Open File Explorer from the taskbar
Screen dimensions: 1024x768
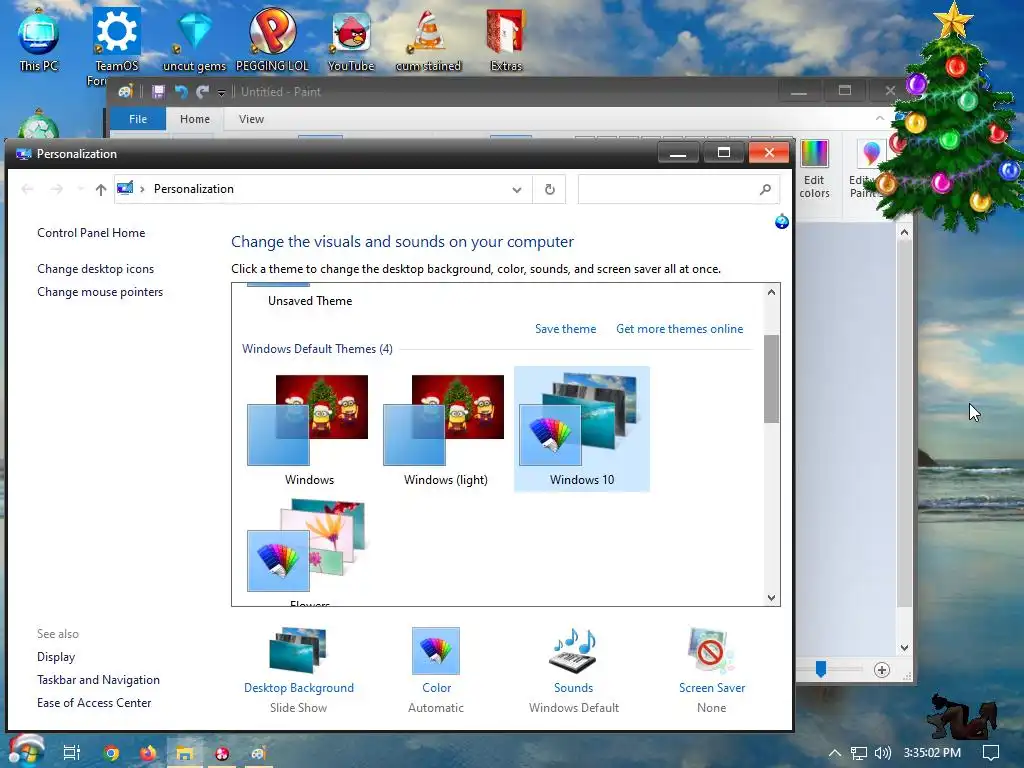click(x=184, y=753)
